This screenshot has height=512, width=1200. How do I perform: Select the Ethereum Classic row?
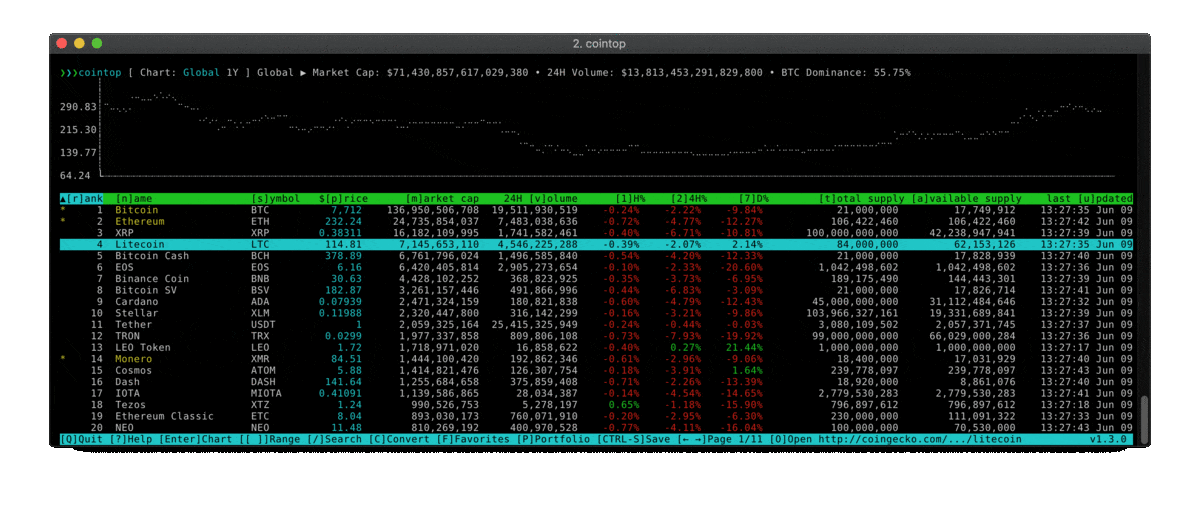coord(596,417)
